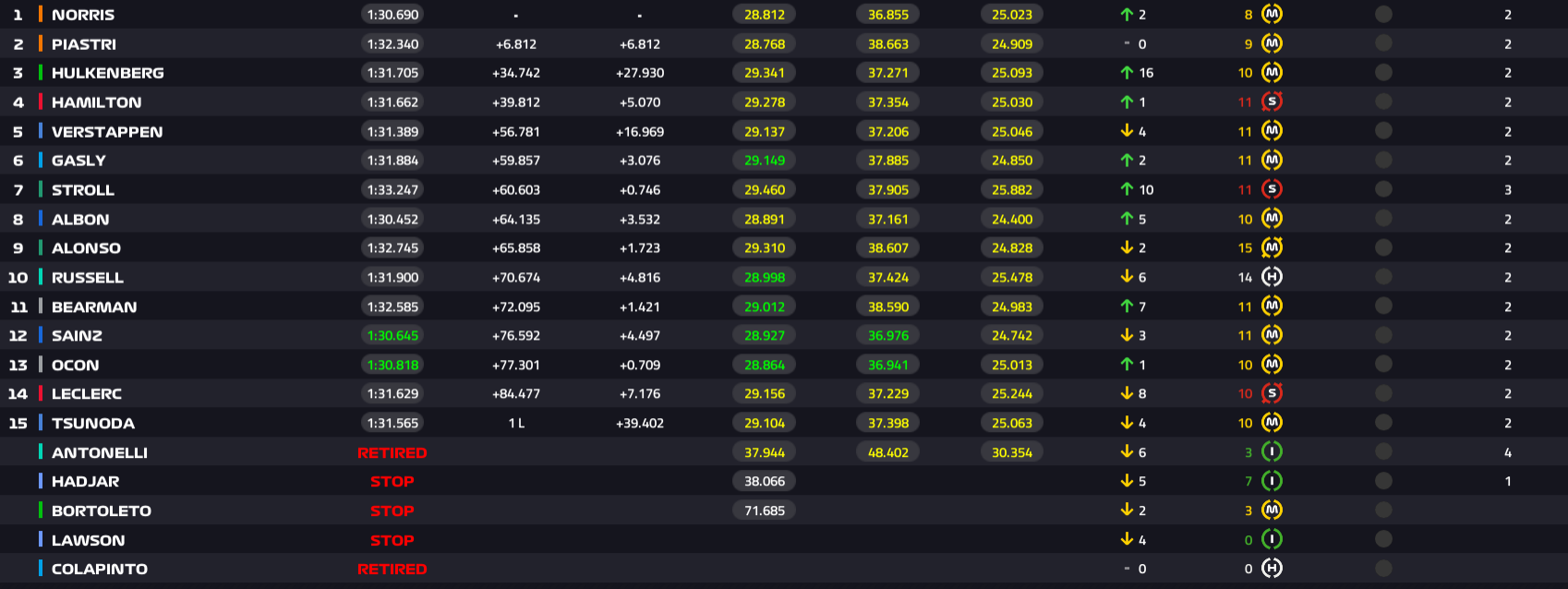Screen dimensions: 1568x589
Task: Select the ALONSO driver name
Action: pyautogui.click(x=86, y=248)
